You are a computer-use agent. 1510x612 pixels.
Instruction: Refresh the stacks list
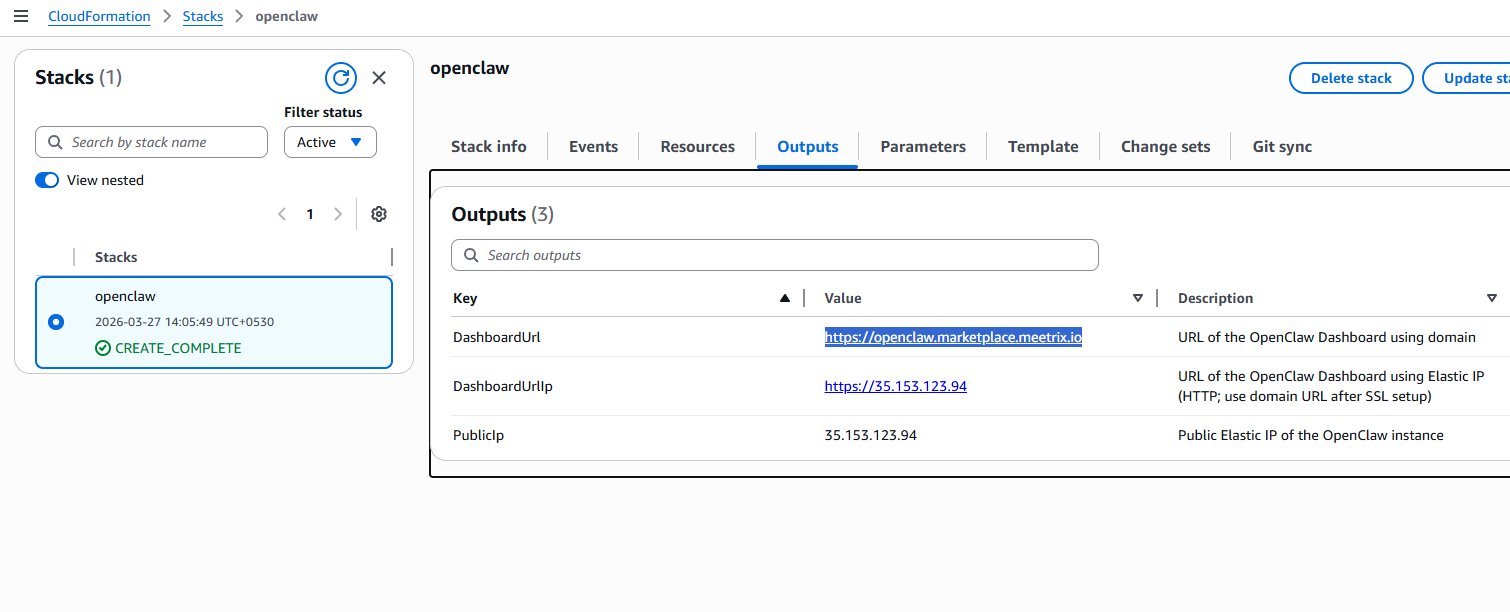click(x=341, y=78)
